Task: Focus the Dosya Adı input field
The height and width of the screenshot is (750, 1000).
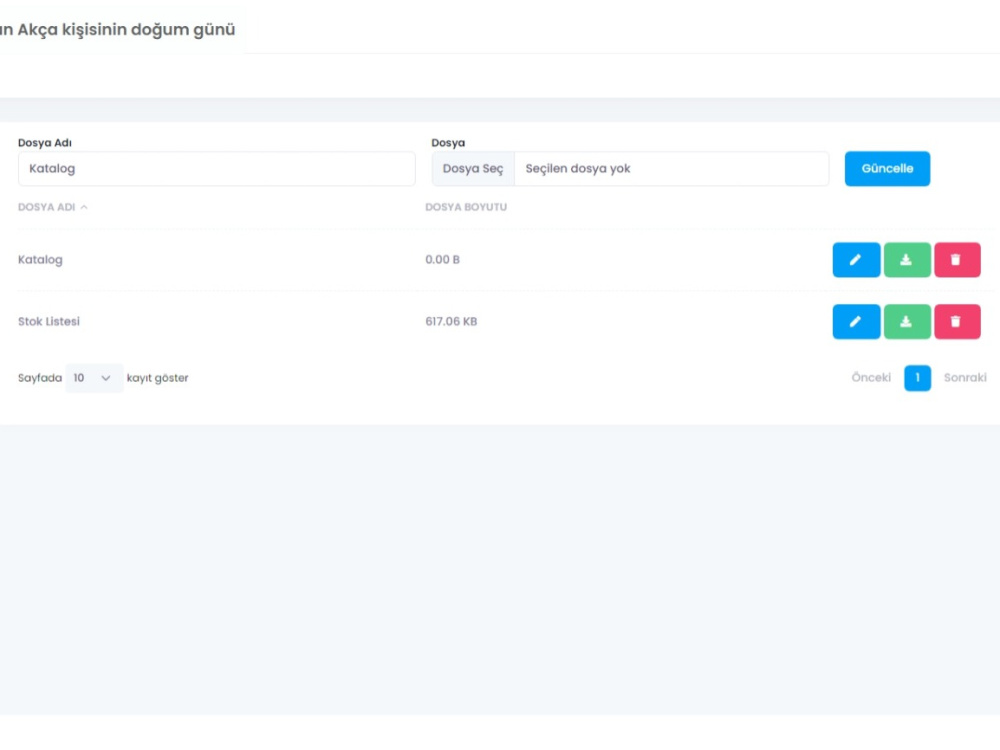Action: pos(217,168)
